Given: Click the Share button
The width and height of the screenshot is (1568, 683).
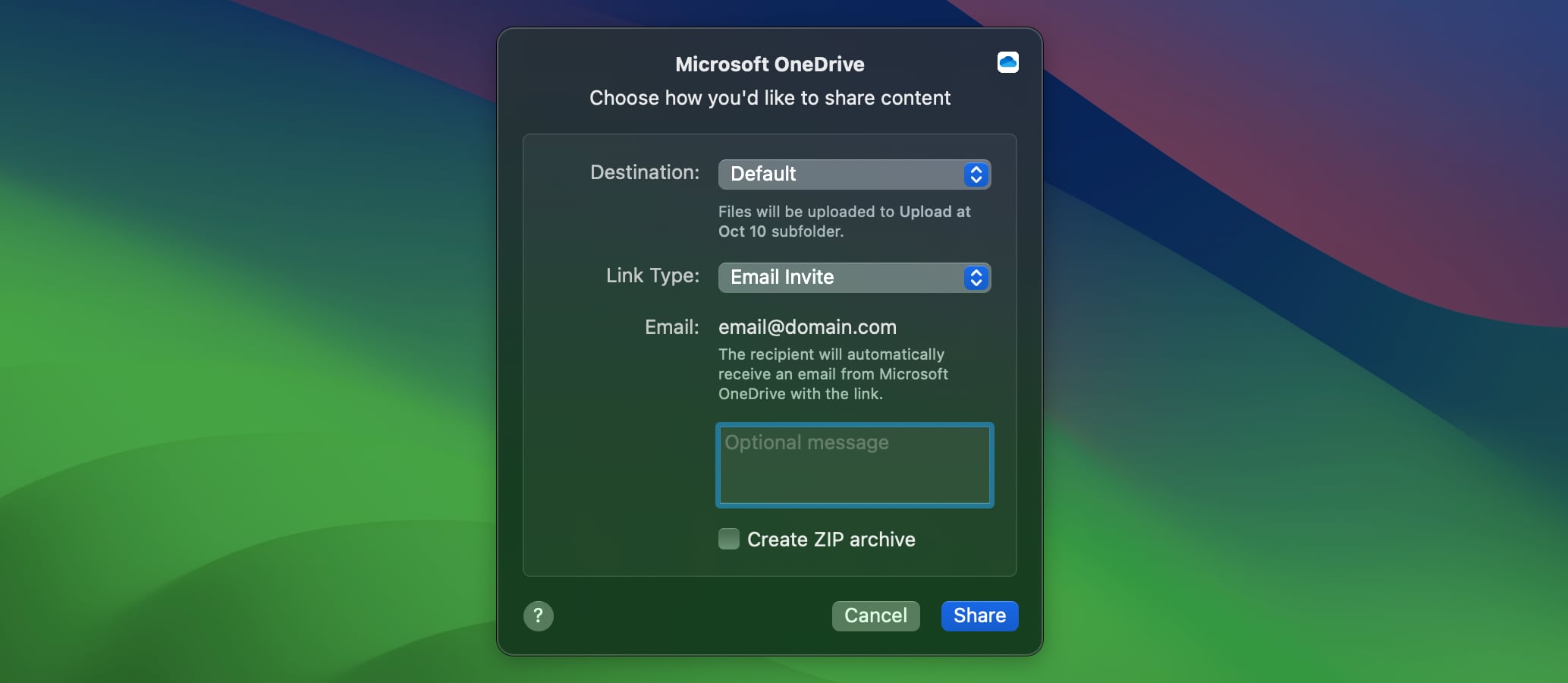Looking at the screenshot, I should pos(979,616).
